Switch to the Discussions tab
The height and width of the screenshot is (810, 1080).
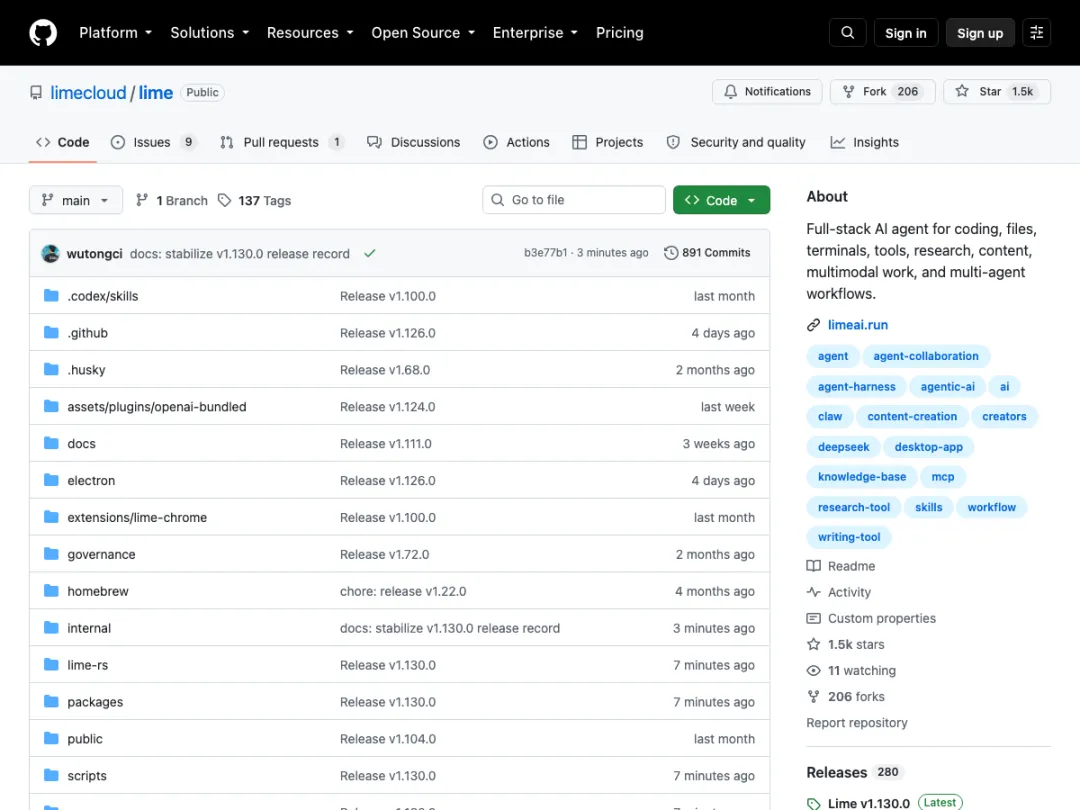413,143
